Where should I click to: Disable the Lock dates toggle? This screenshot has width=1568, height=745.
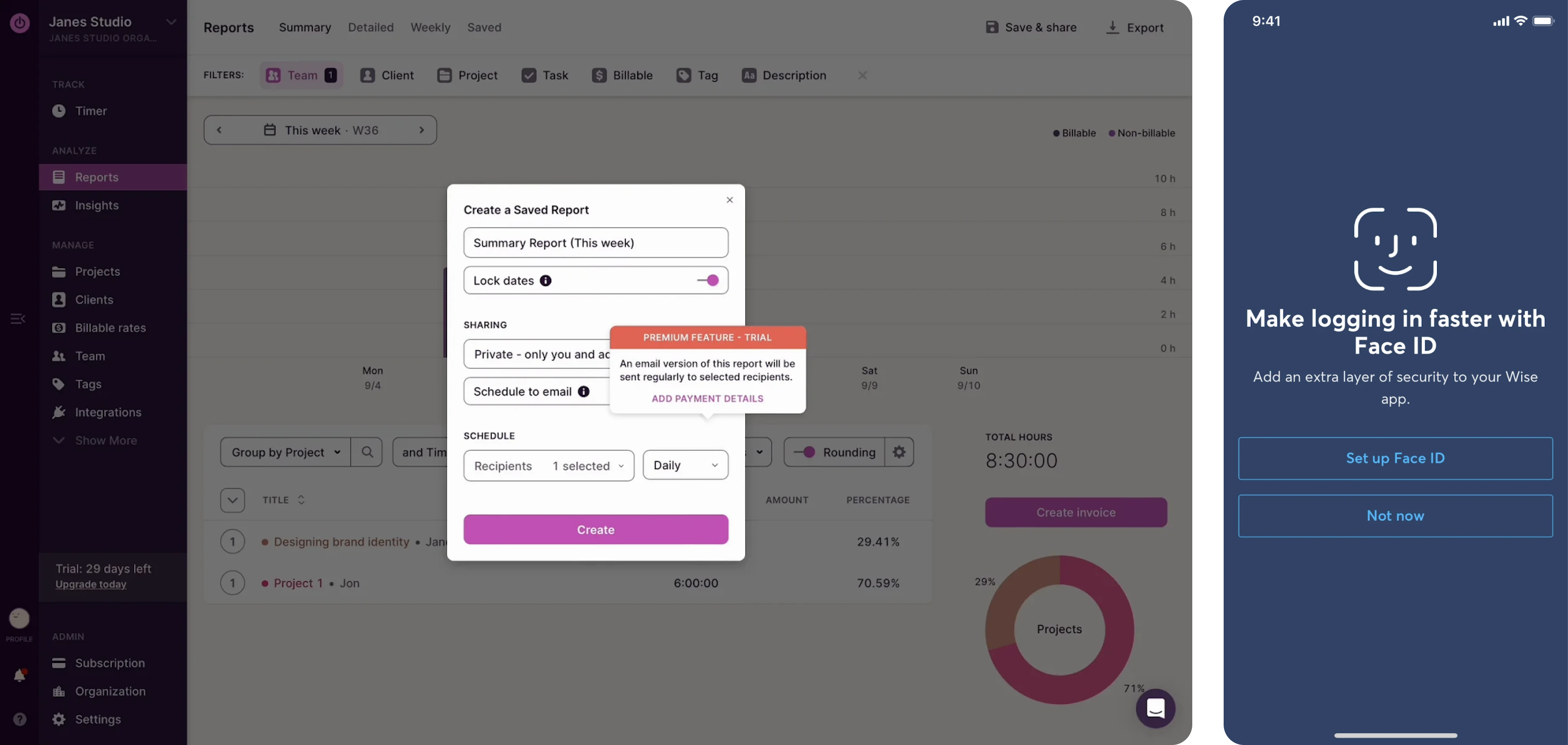[708, 280]
